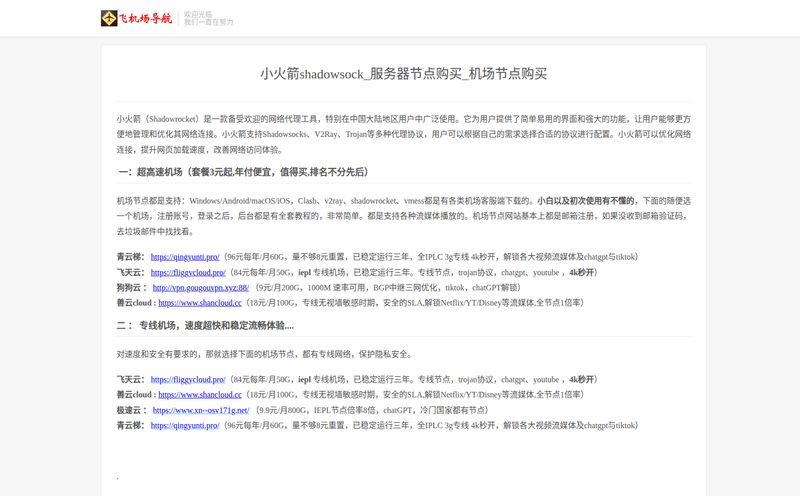Open the 极速云 www.xn--osv171g.net link

(201, 410)
